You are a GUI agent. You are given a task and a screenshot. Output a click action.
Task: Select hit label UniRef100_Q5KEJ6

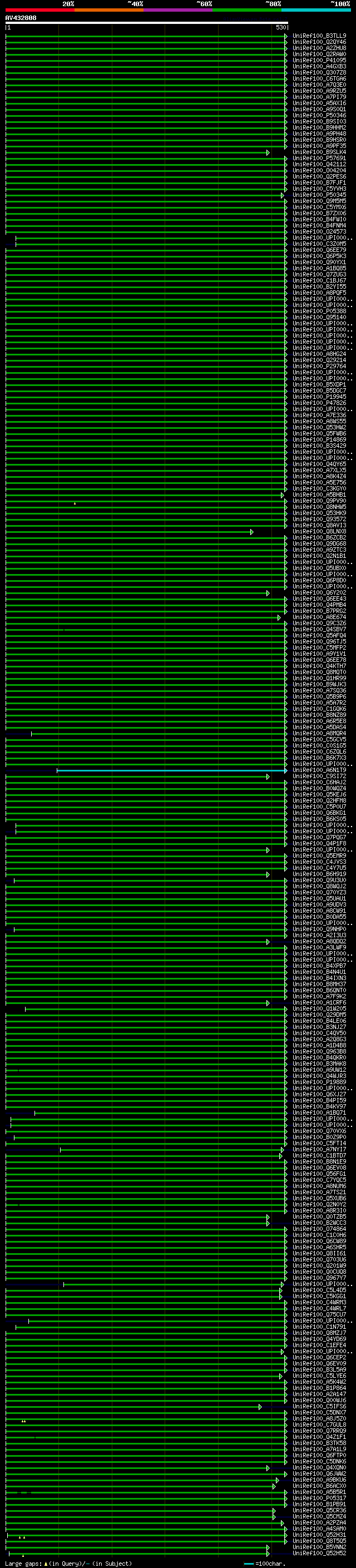[x=319, y=795]
